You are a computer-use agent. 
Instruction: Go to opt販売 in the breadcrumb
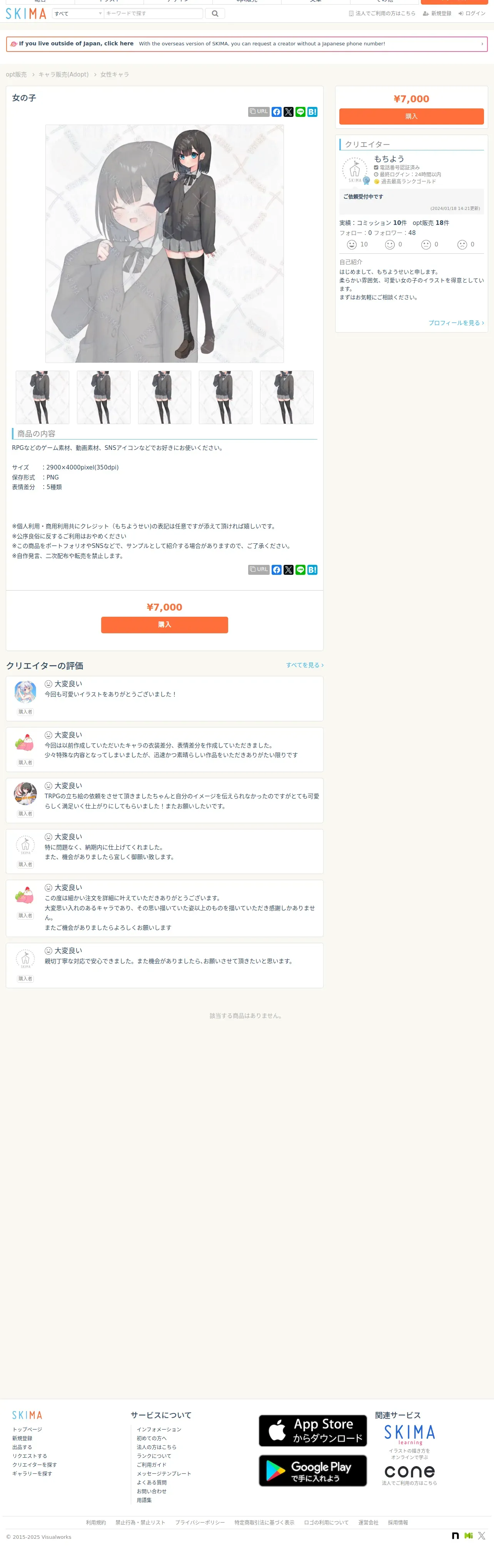click(x=17, y=75)
